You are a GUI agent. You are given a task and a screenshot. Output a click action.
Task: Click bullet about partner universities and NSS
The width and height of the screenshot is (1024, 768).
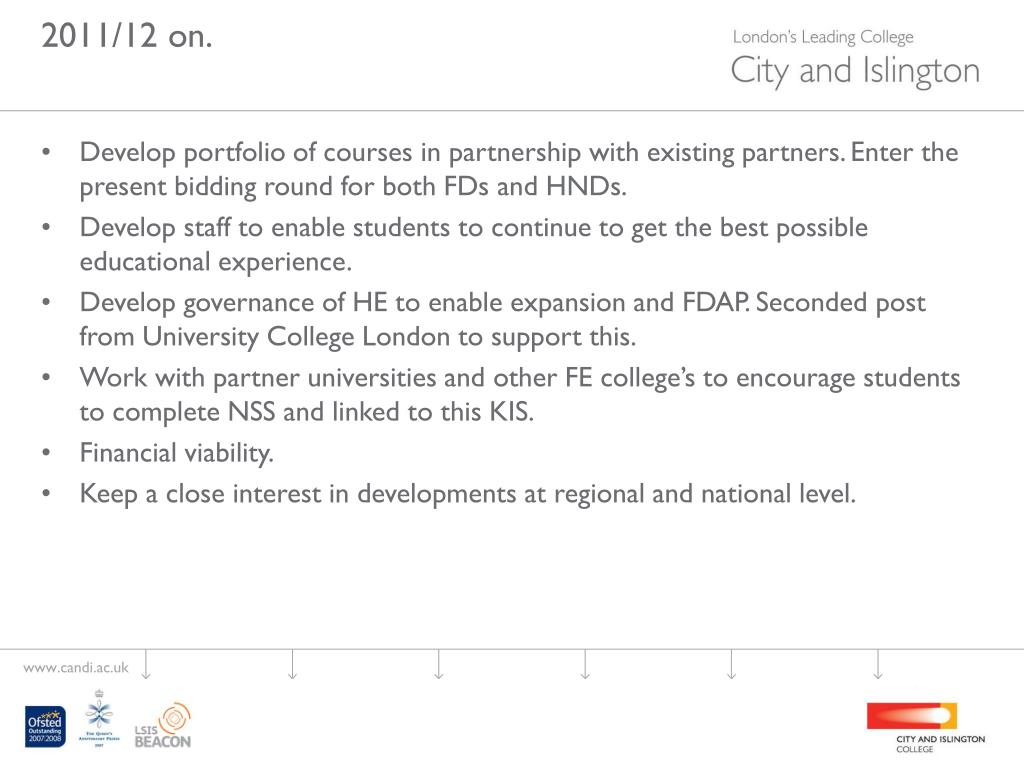[520, 394]
